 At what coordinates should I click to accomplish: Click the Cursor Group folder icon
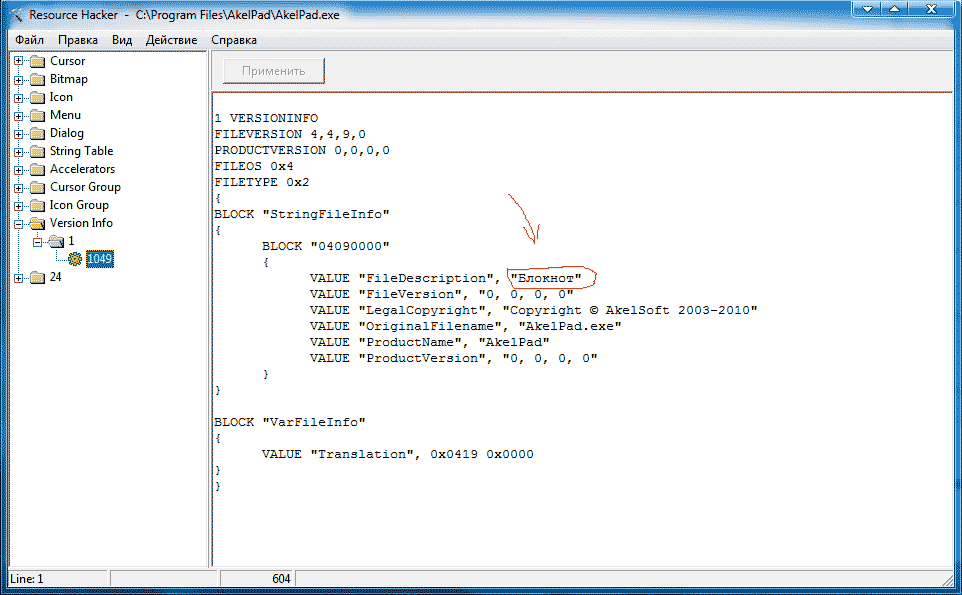click(x=37, y=187)
